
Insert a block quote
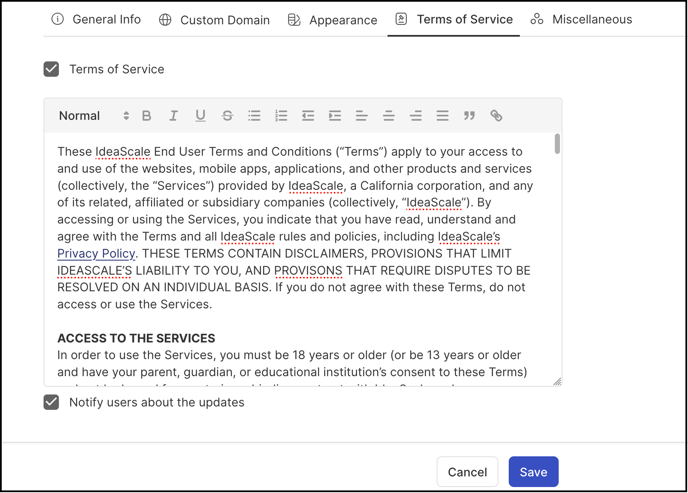click(x=469, y=116)
